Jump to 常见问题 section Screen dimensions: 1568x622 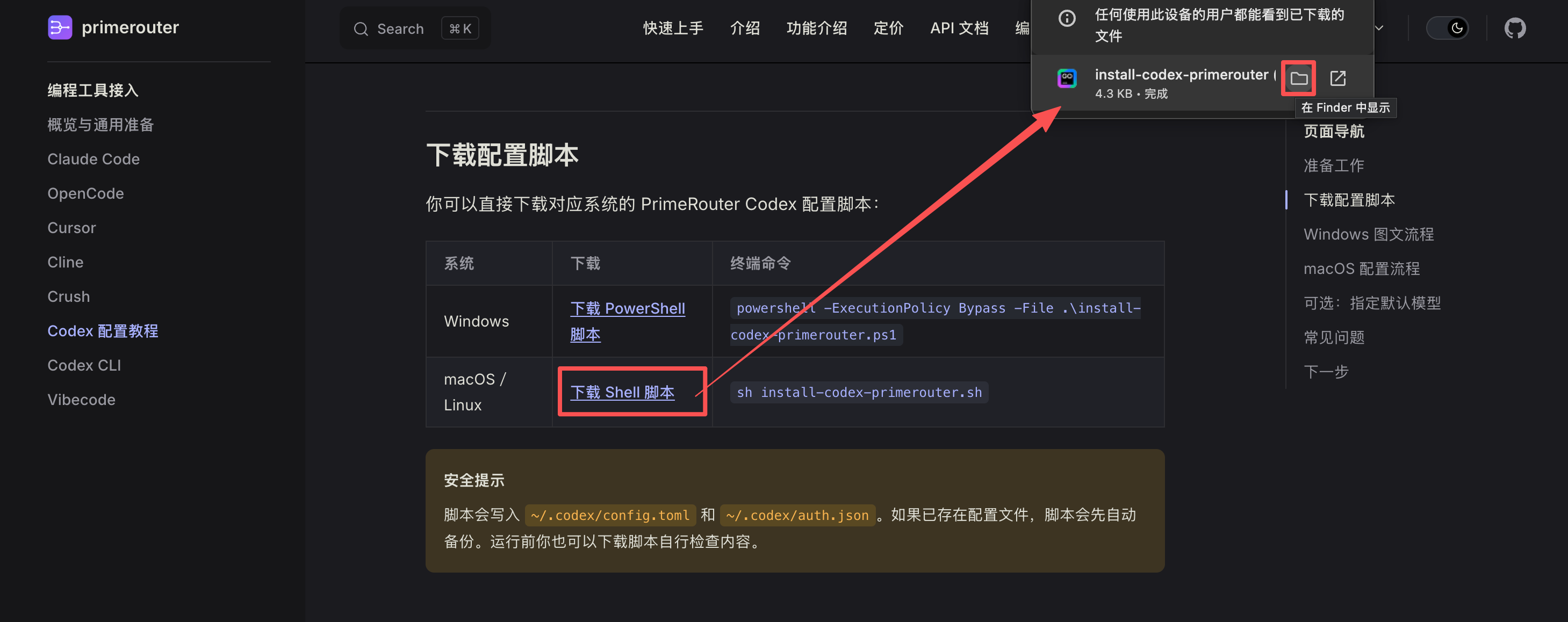tap(1333, 337)
